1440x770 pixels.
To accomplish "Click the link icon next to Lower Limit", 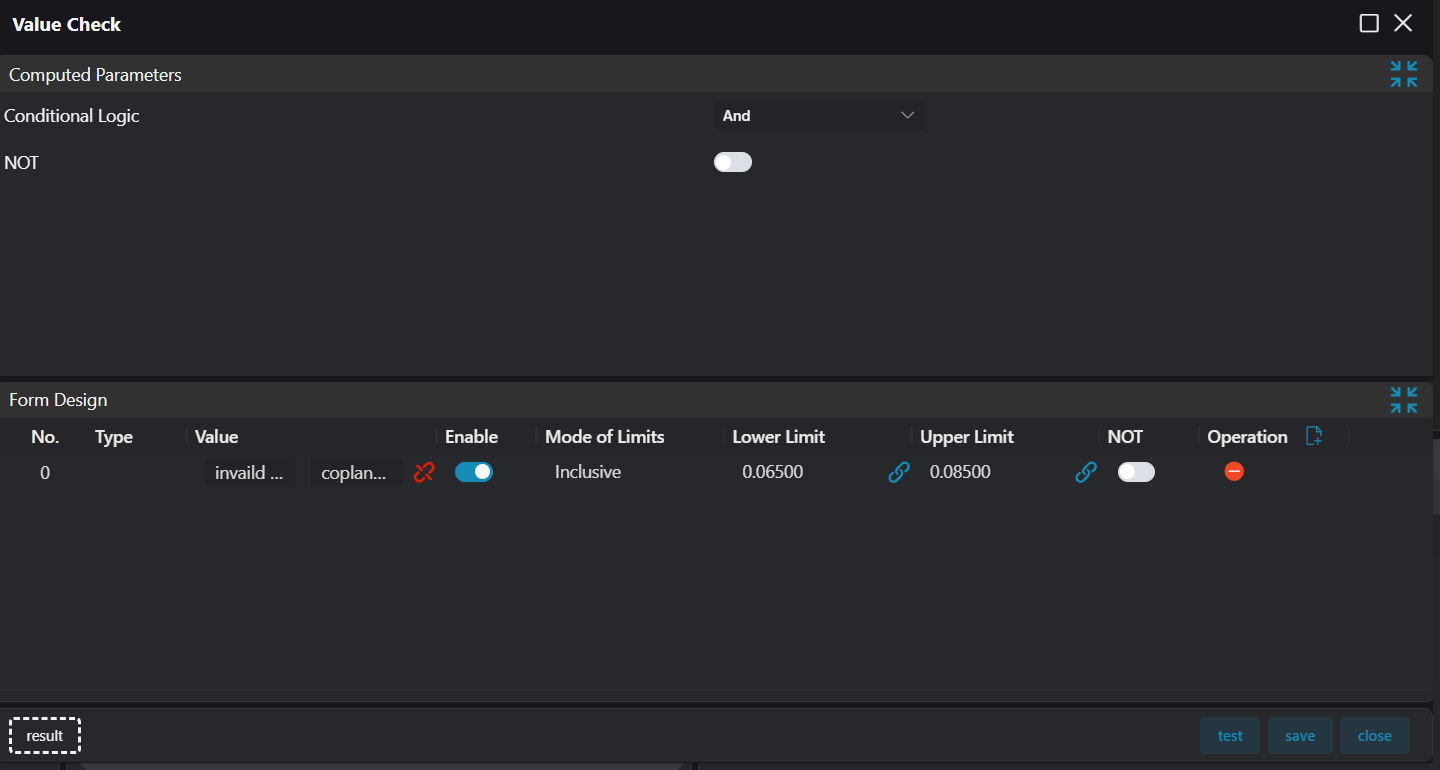I will [898, 472].
